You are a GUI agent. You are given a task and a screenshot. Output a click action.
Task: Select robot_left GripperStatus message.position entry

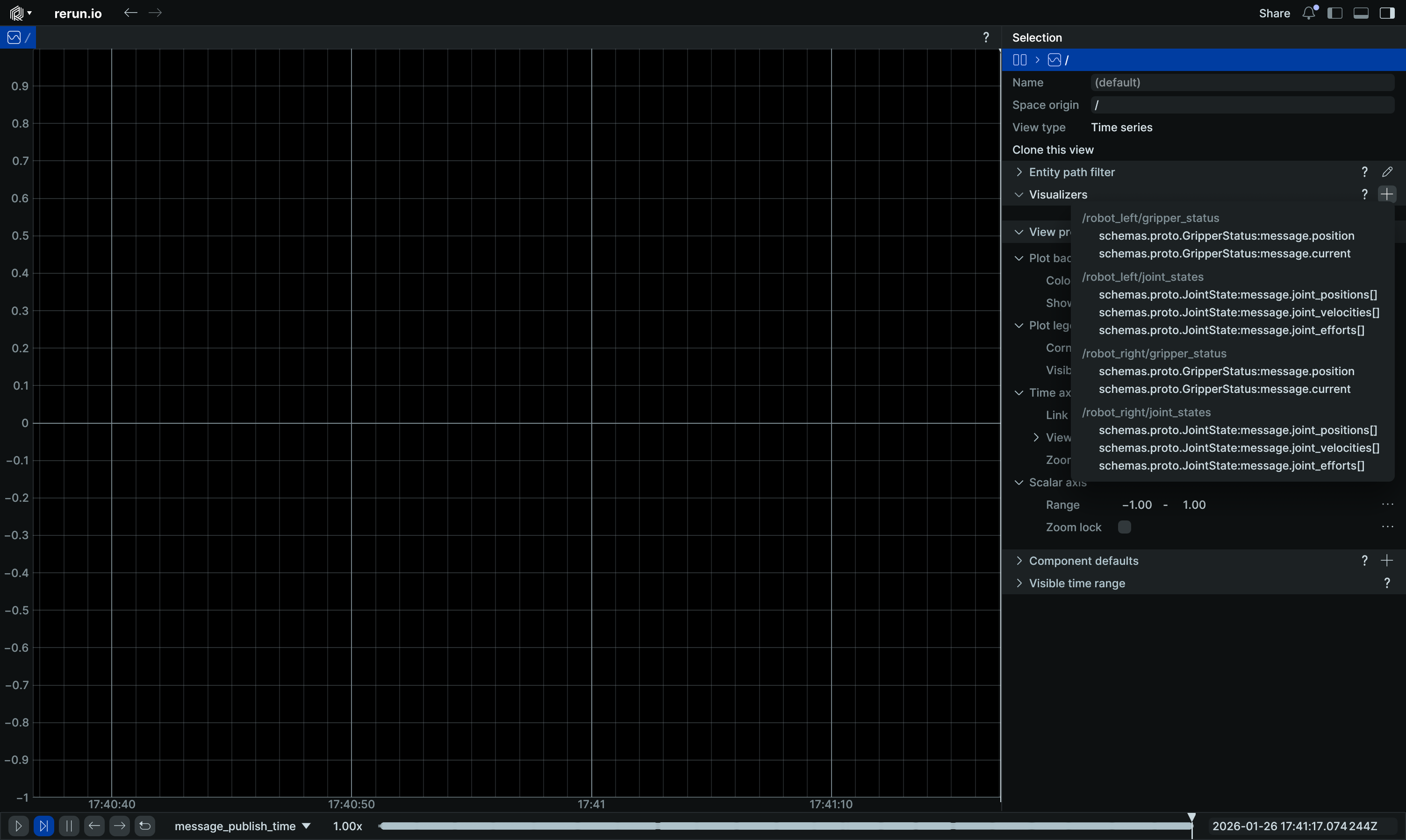(1227, 235)
